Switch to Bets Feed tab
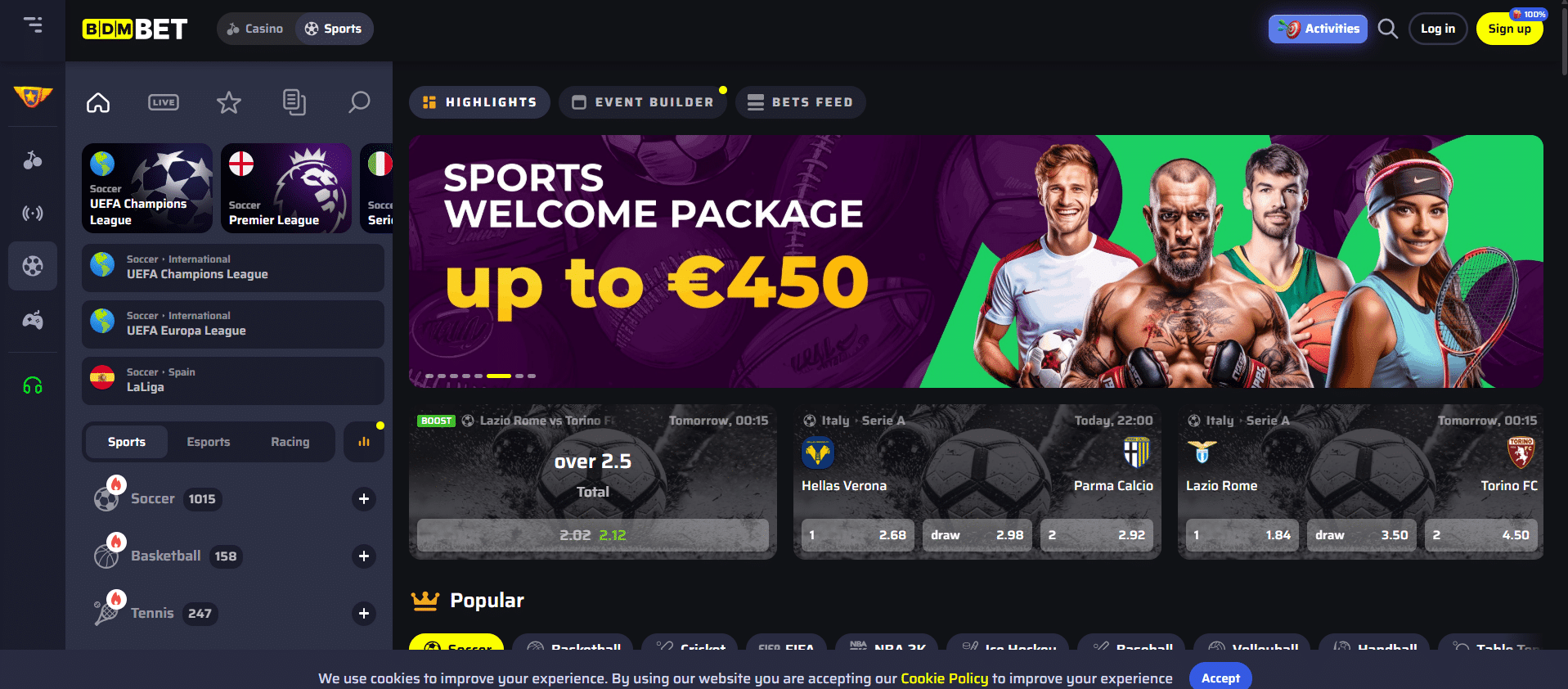Screen dimensions: 1568x689 (x=801, y=102)
